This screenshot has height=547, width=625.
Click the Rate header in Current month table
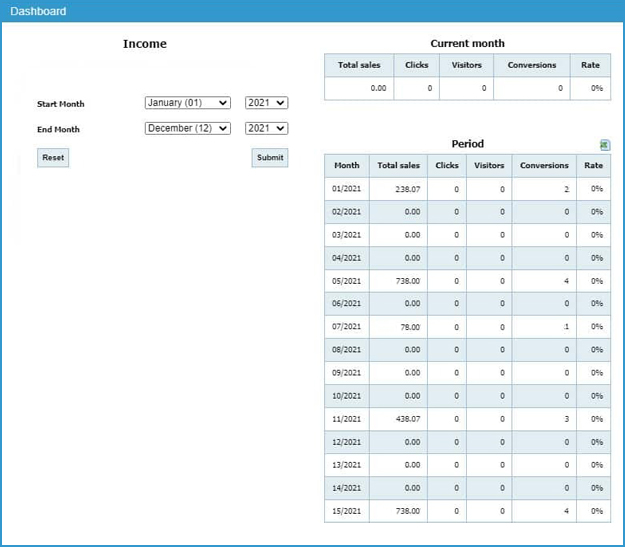point(591,65)
